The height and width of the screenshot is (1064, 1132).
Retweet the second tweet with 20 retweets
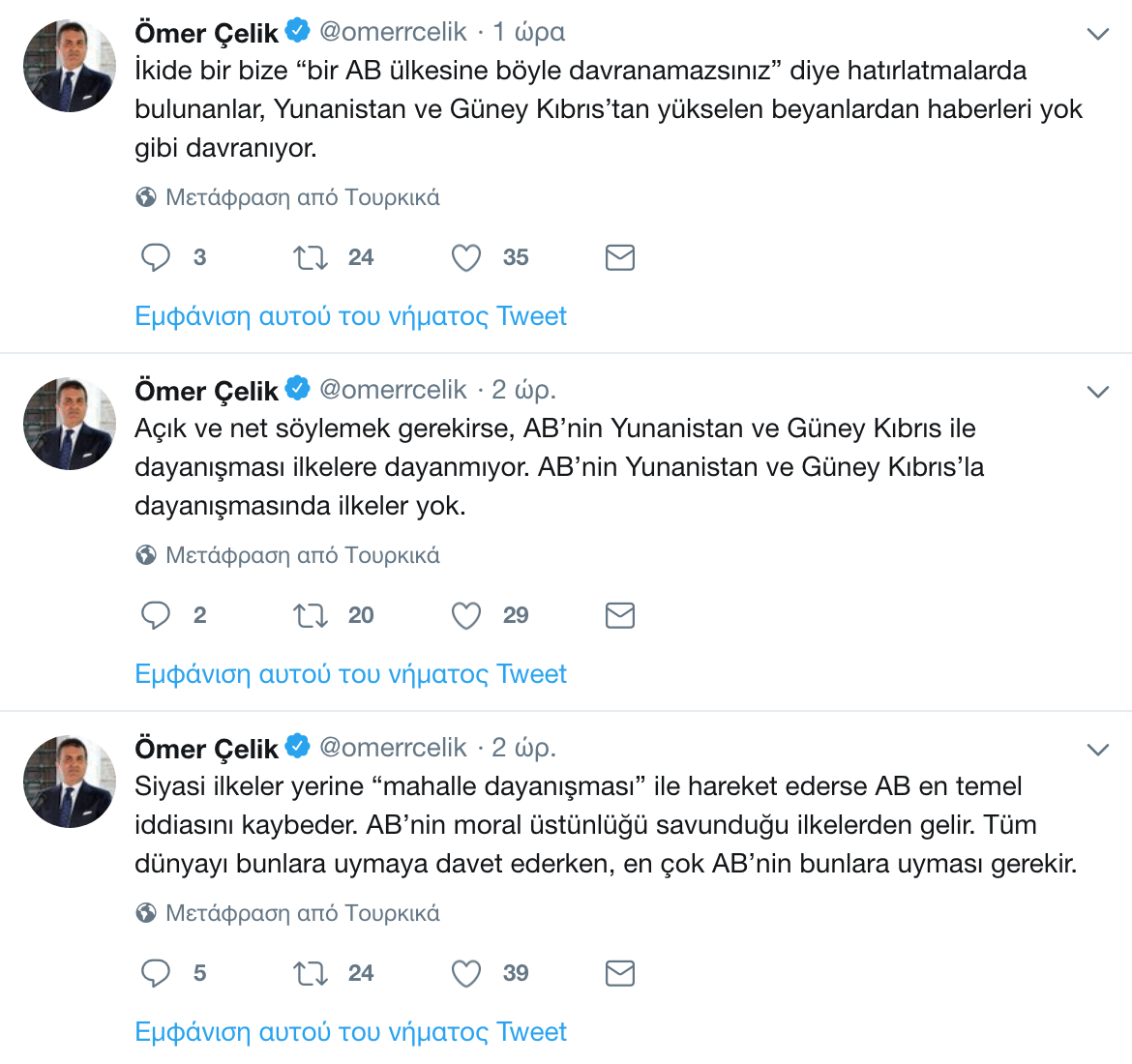click(x=311, y=616)
